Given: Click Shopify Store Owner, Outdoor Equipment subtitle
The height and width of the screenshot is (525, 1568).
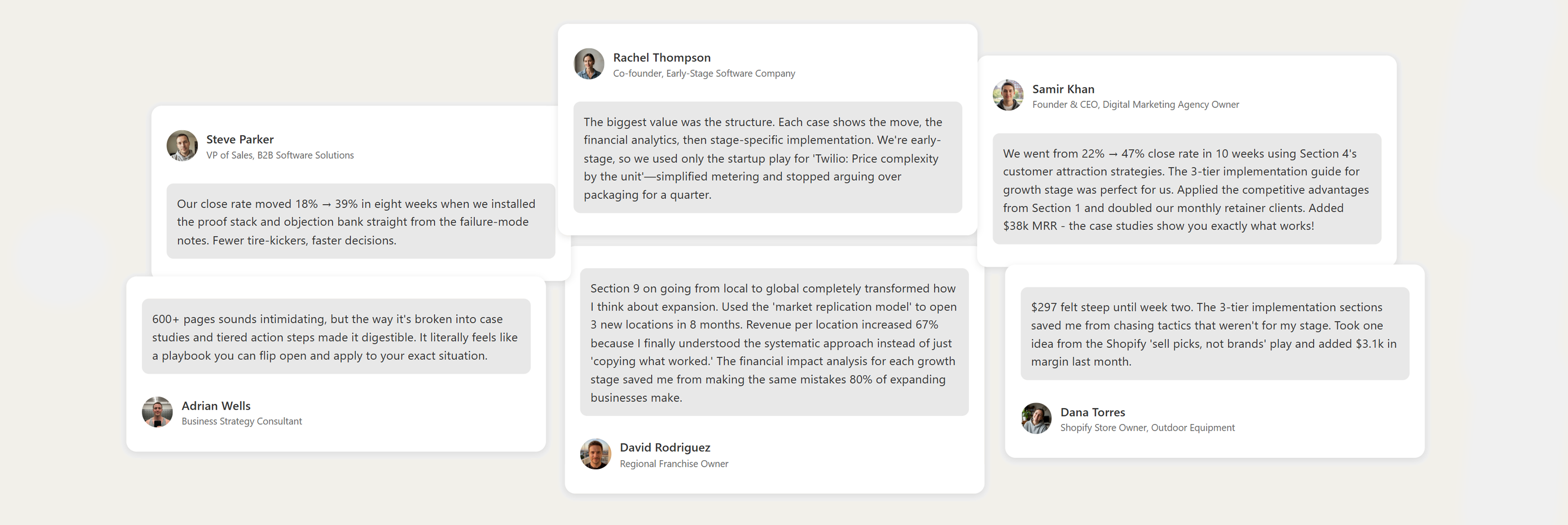Looking at the screenshot, I should pyautogui.click(x=1148, y=428).
